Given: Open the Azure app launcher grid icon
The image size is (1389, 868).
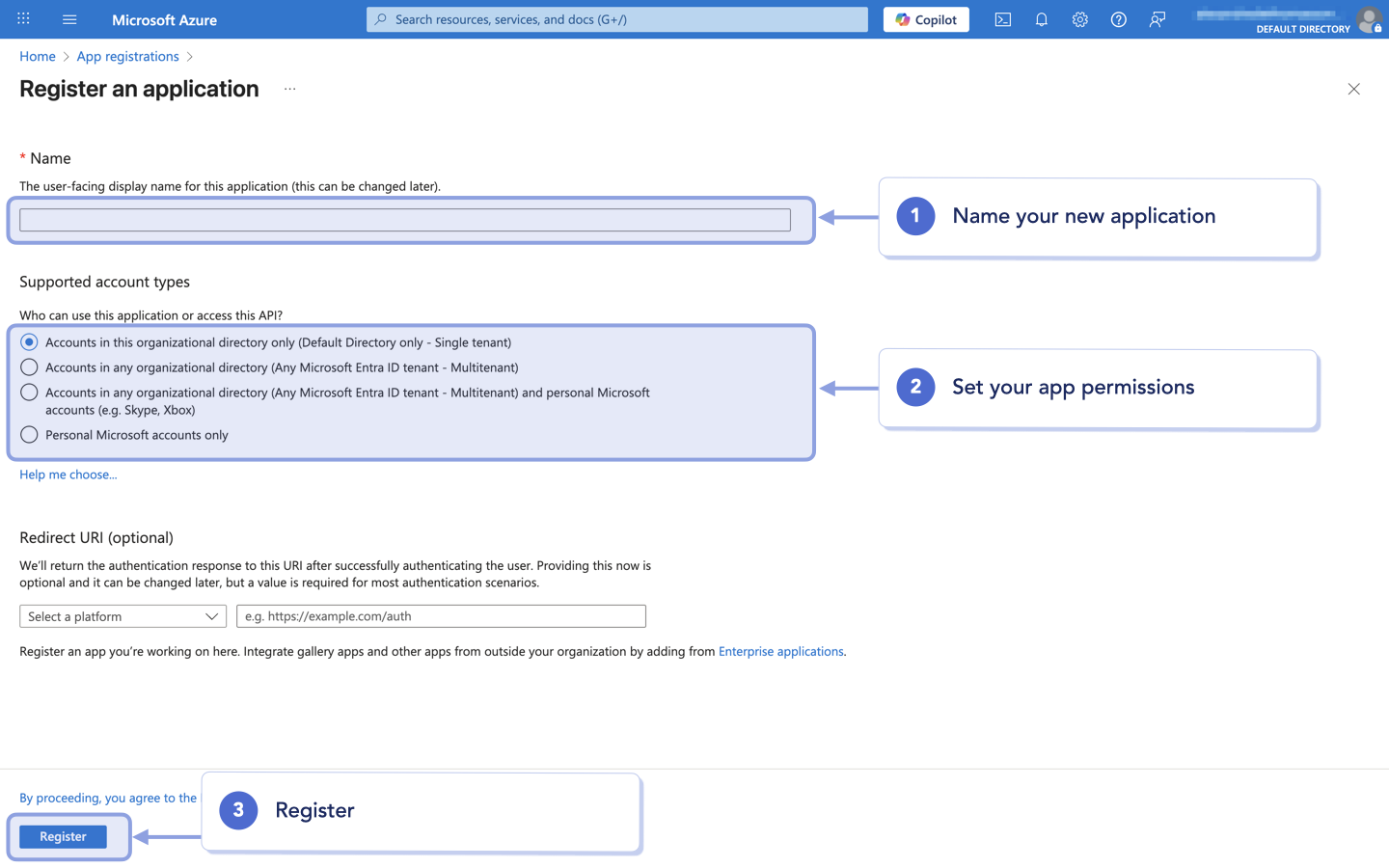Looking at the screenshot, I should (x=23, y=19).
